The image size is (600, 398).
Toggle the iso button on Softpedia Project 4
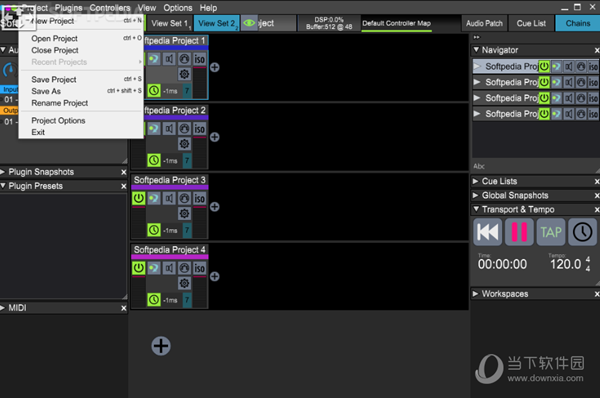(x=199, y=268)
